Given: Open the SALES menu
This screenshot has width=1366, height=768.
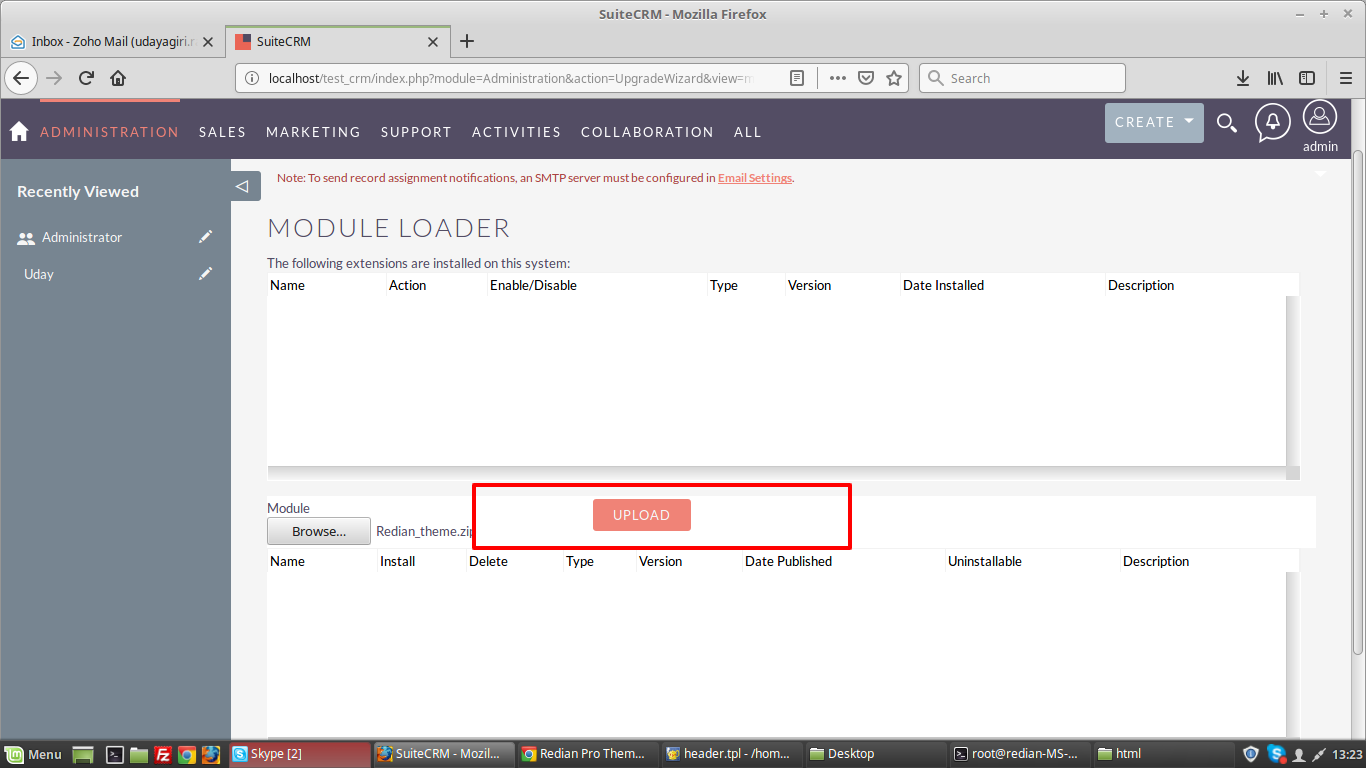Looking at the screenshot, I should [222, 132].
